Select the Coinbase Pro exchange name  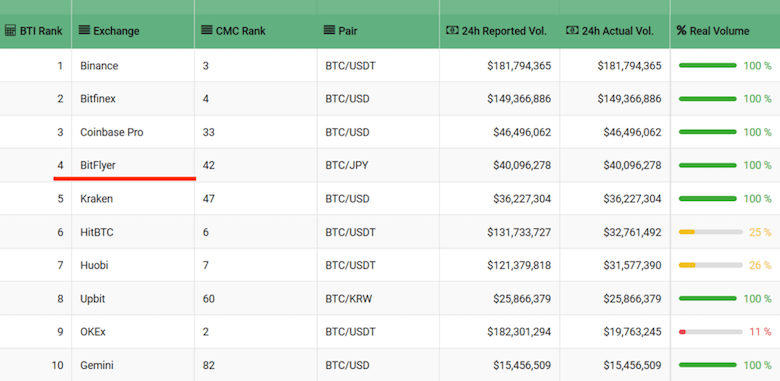112,132
